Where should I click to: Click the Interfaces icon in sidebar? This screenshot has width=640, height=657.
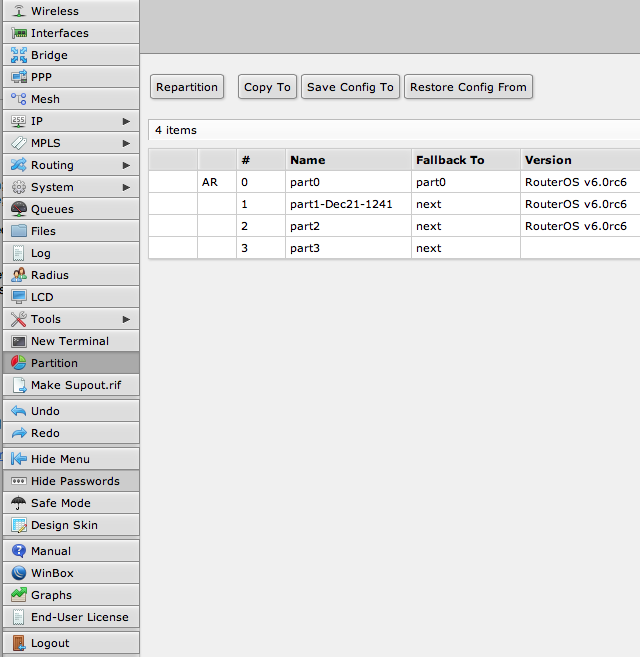pyautogui.click(x=19, y=33)
